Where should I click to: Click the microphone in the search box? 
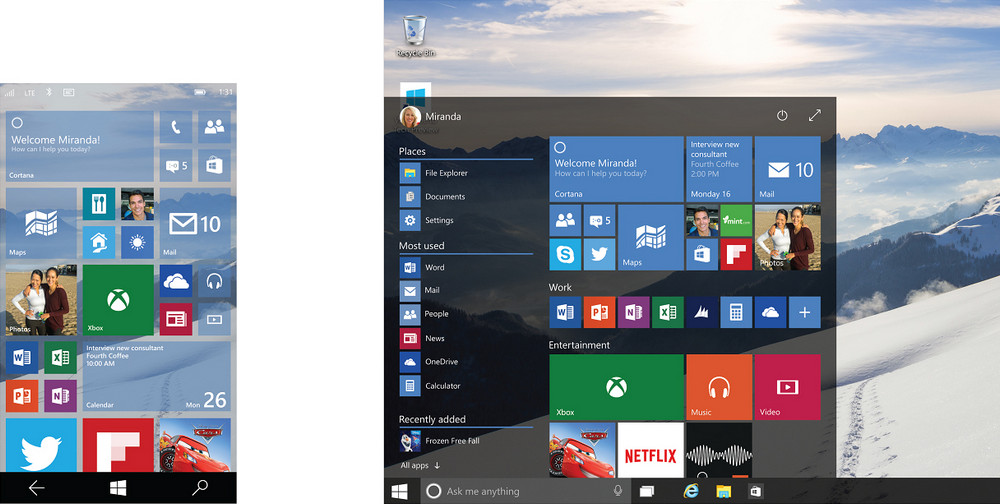pyautogui.click(x=617, y=491)
